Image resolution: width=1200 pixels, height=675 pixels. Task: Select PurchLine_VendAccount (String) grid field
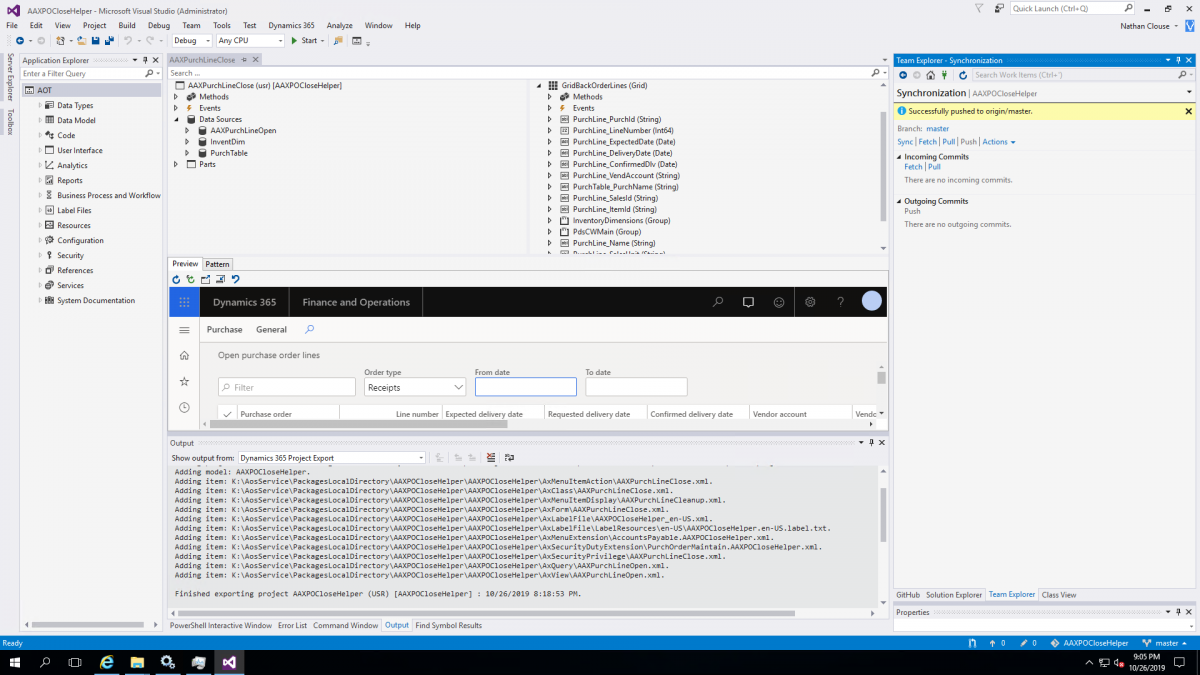click(626, 175)
